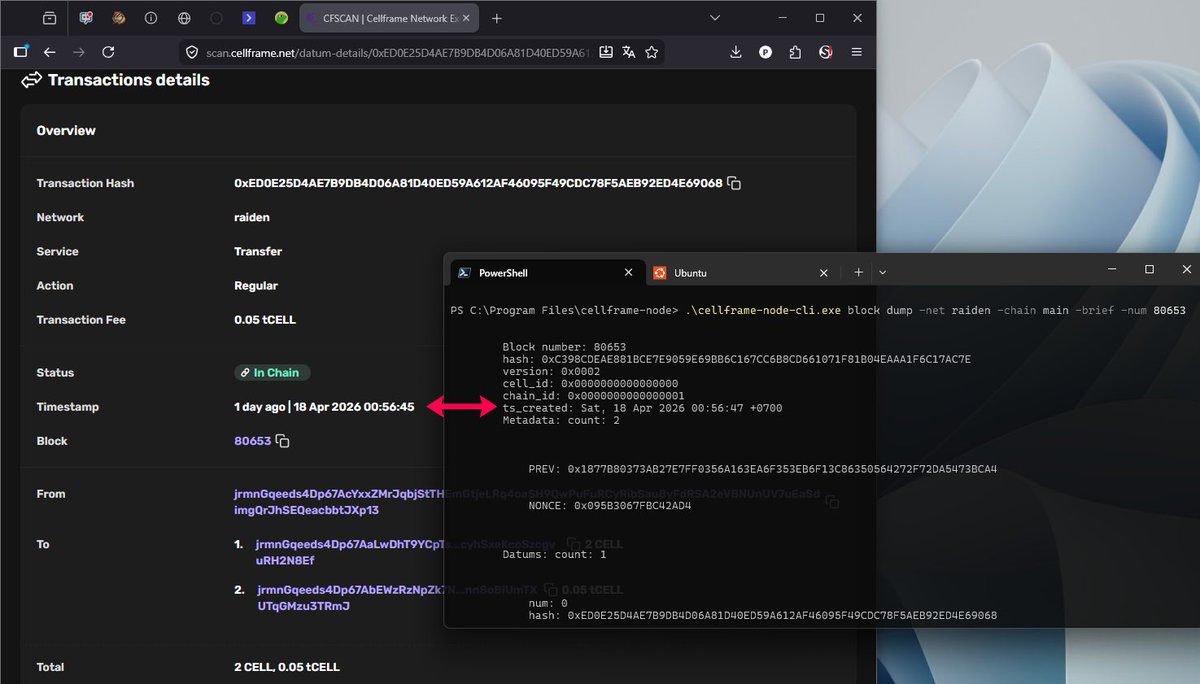Bookmark this page with the star icon
This screenshot has height=684, width=1200.
pyautogui.click(x=652, y=52)
